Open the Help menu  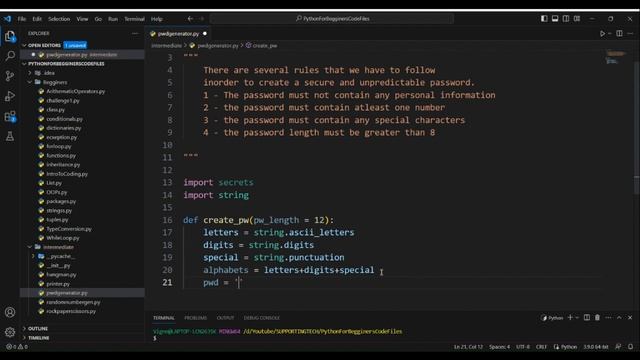coord(157,19)
